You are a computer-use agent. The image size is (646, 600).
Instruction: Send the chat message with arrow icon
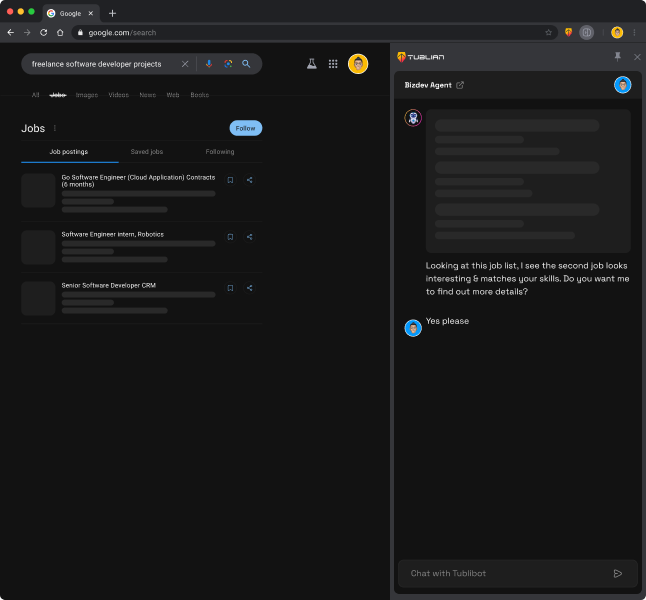[617, 573]
